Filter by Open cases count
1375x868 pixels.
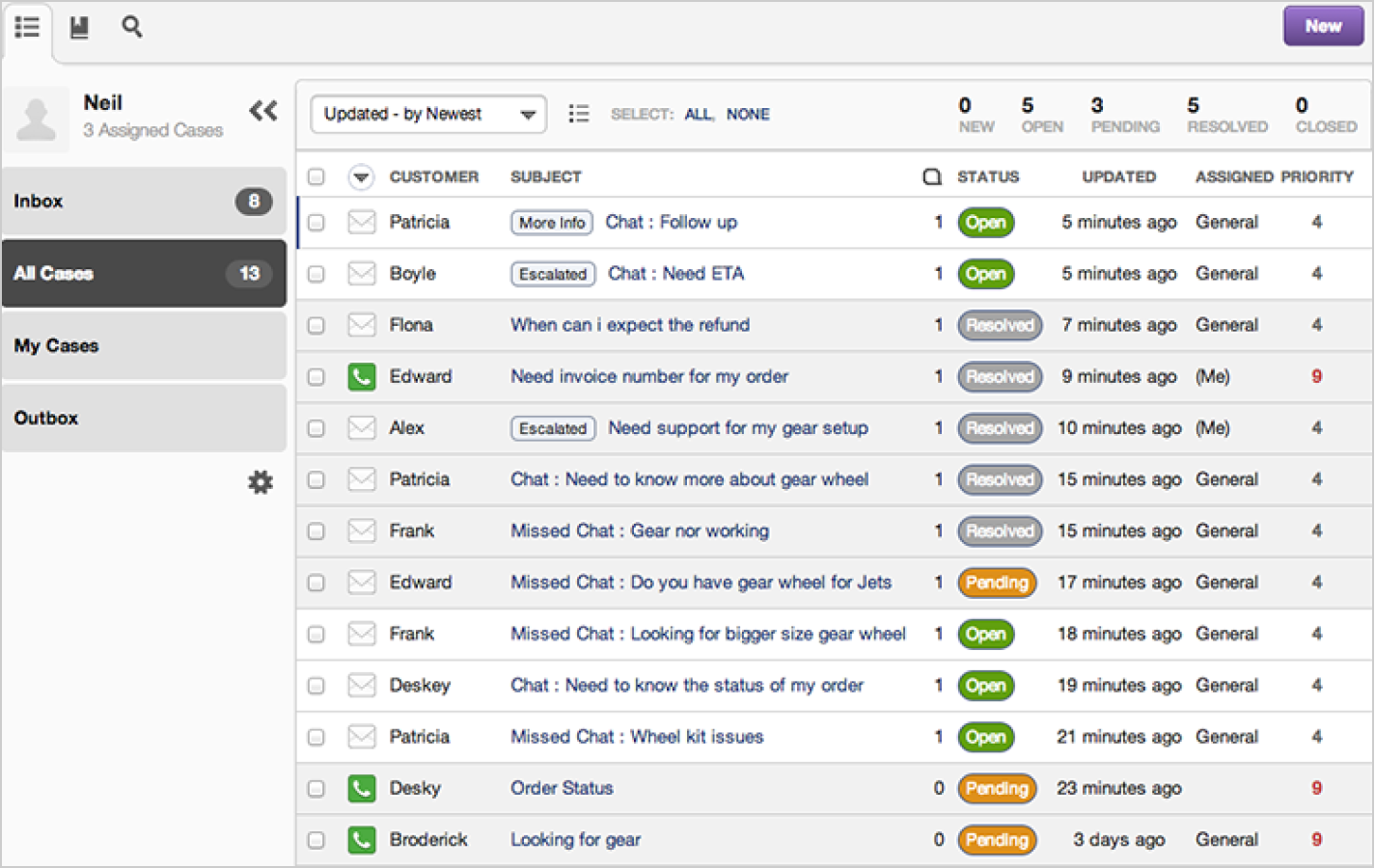click(x=1042, y=114)
